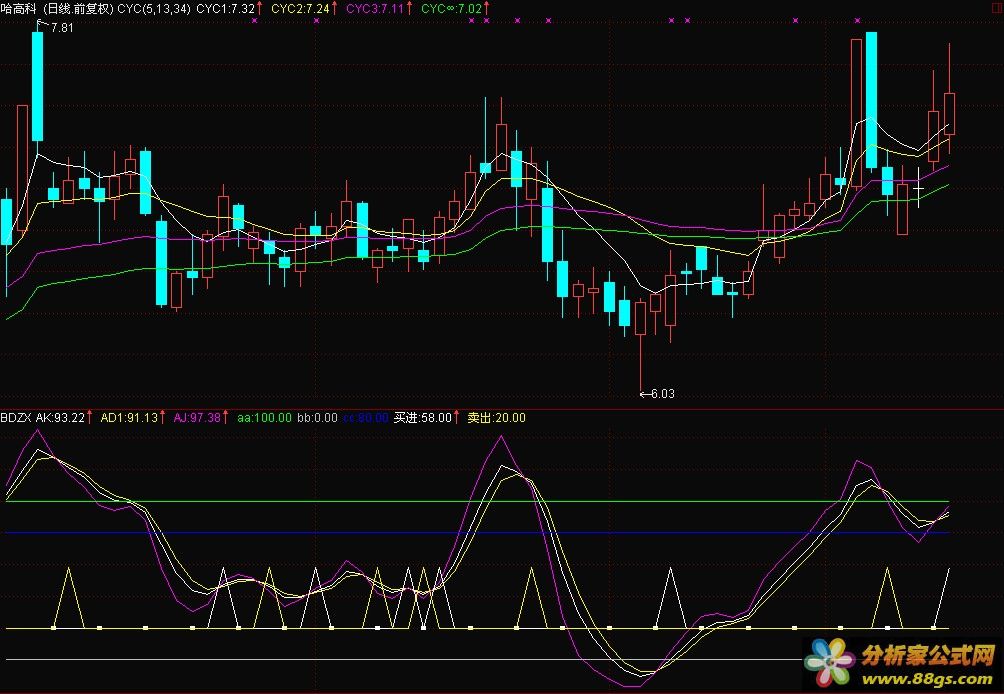
Task: Click the 买进:58.00 buy value
Action: point(423,418)
